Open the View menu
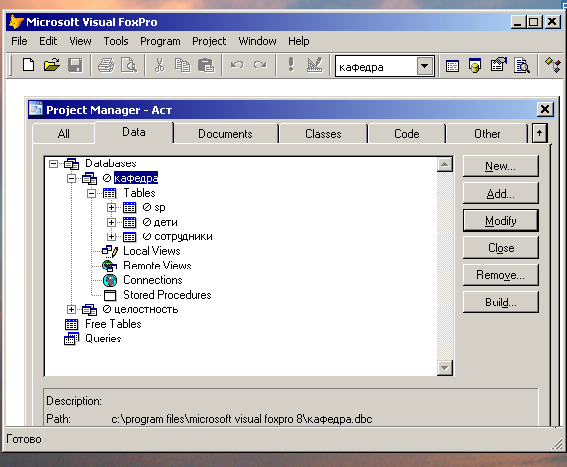 tap(80, 41)
